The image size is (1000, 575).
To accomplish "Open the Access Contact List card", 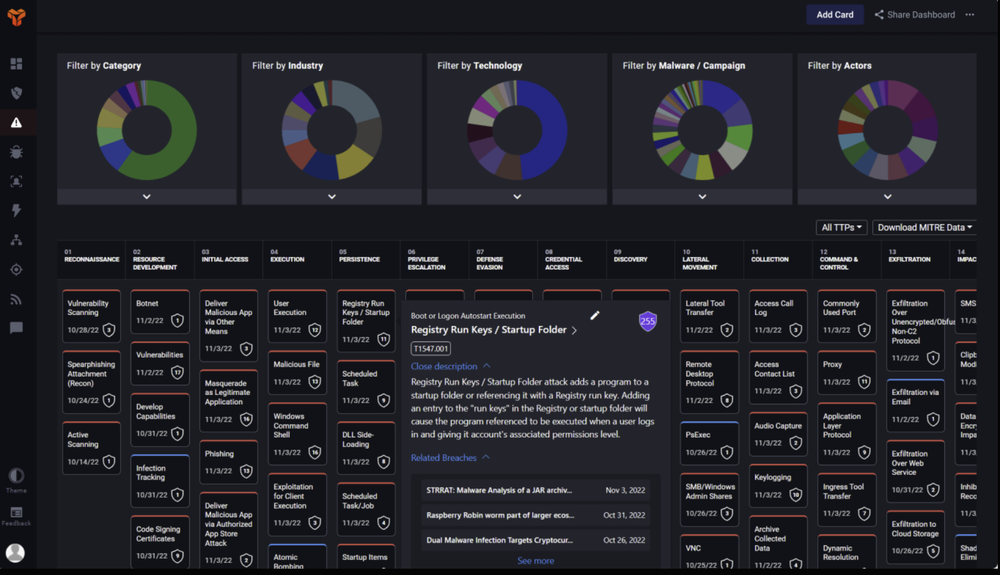I will click(x=778, y=377).
